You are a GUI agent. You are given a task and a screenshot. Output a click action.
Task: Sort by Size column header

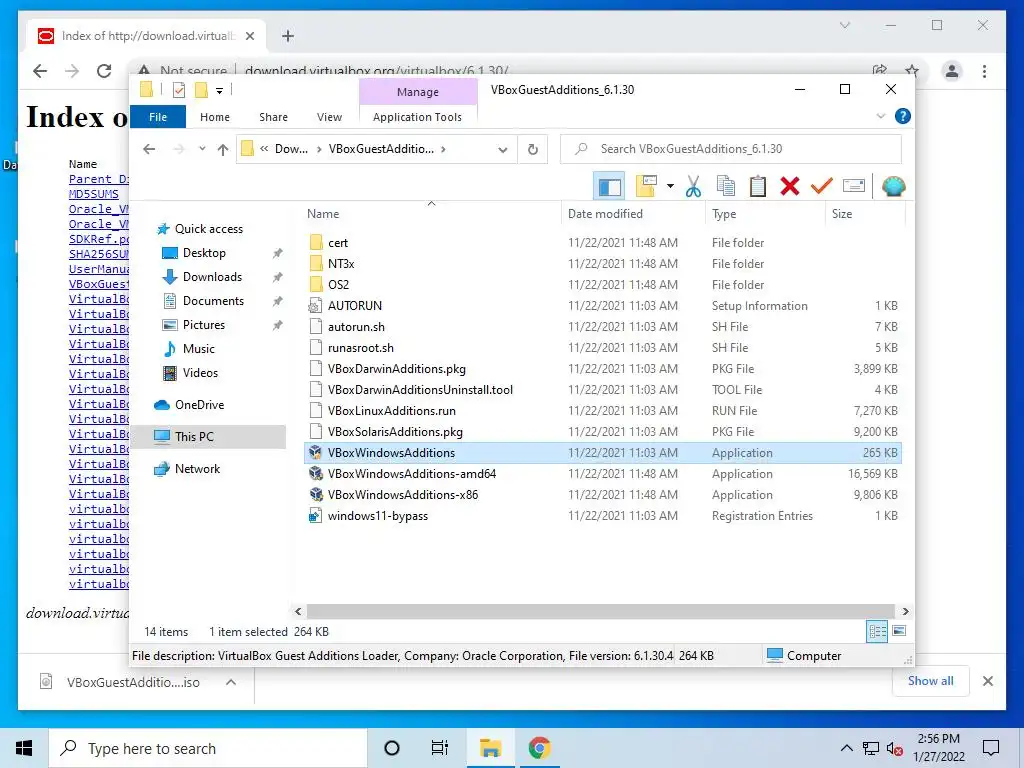point(865,214)
